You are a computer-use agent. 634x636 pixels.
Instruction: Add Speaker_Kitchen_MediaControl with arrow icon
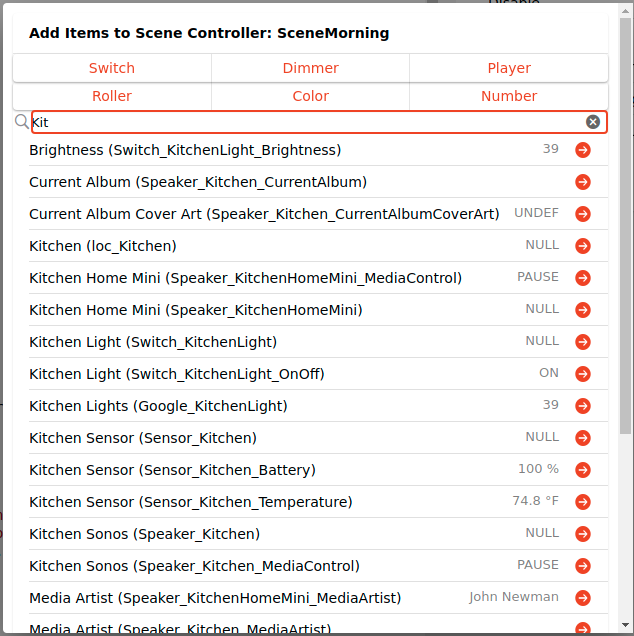[x=583, y=566]
